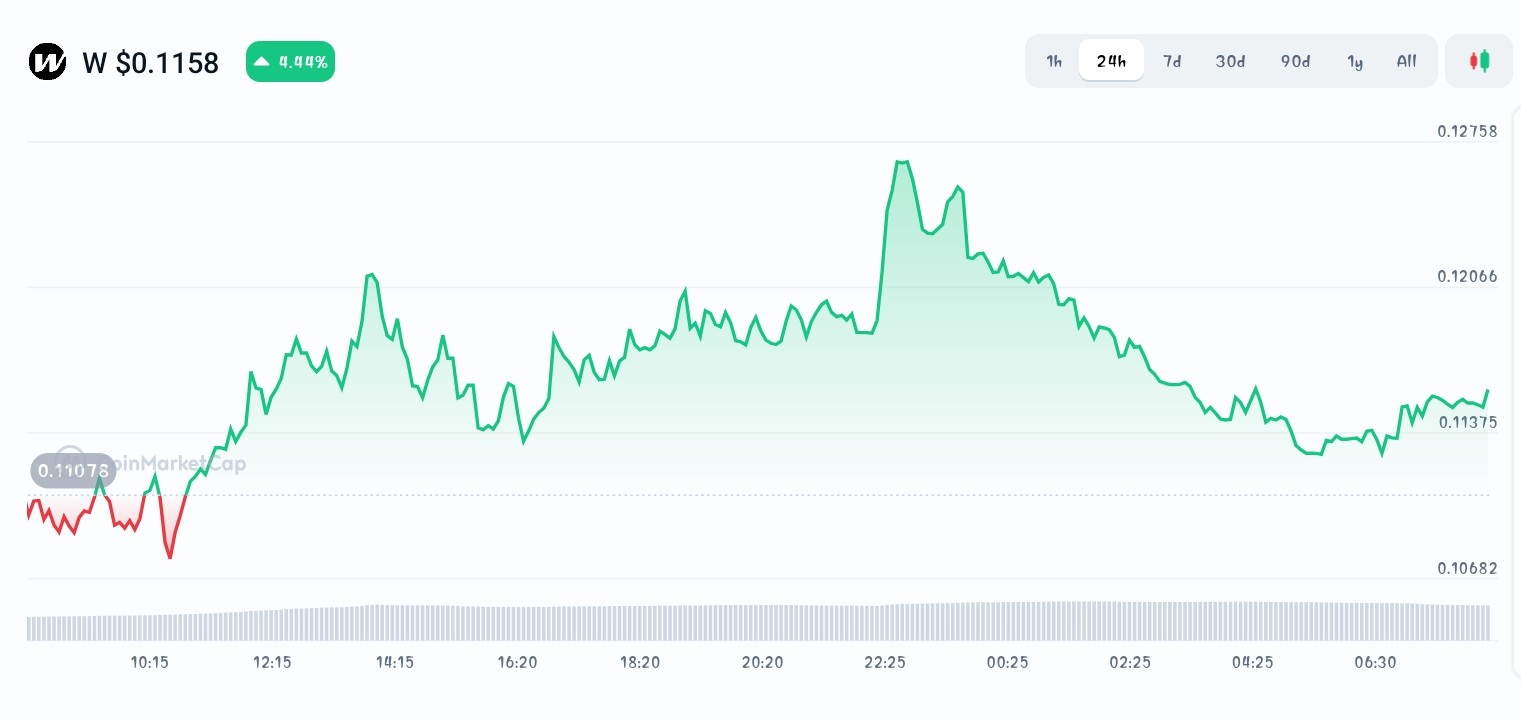1521x720 pixels.
Task: Click the chart peak near 22:25
Action: [x=903, y=162]
